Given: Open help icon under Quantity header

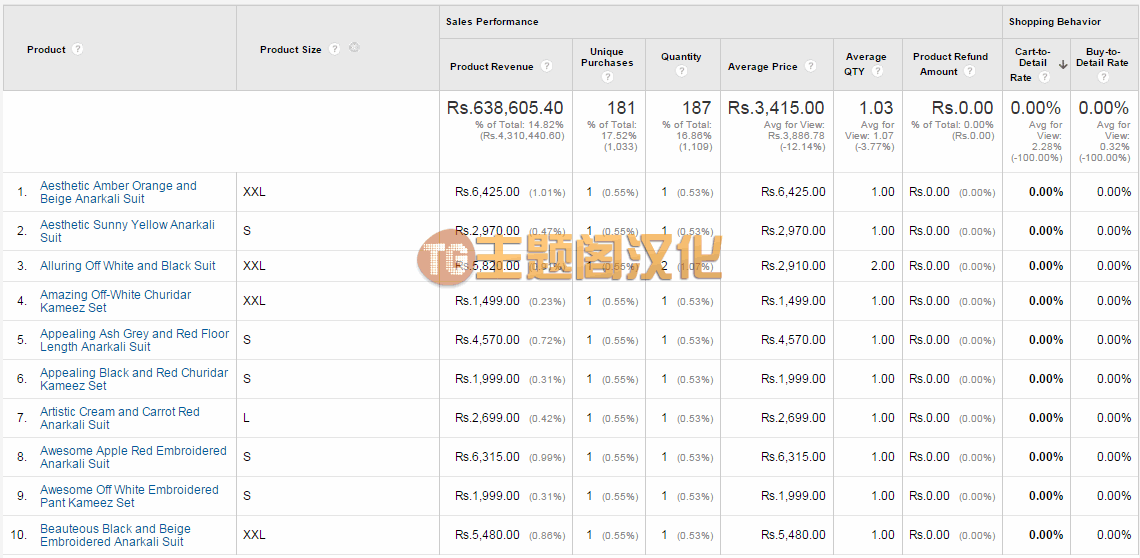Looking at the screenshot, I should pyautogui.click(x=681, y=71).
